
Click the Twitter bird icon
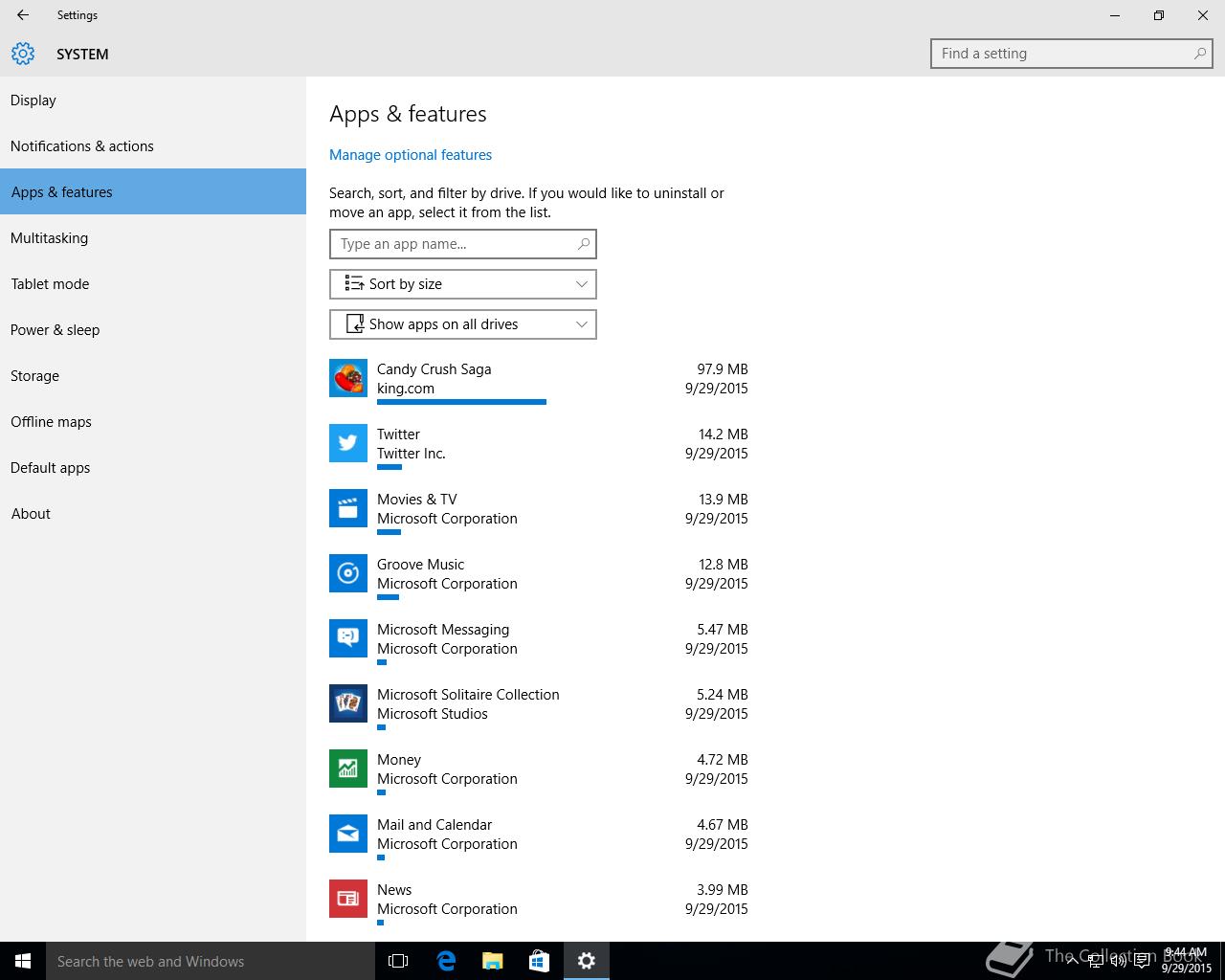[348, 444]
